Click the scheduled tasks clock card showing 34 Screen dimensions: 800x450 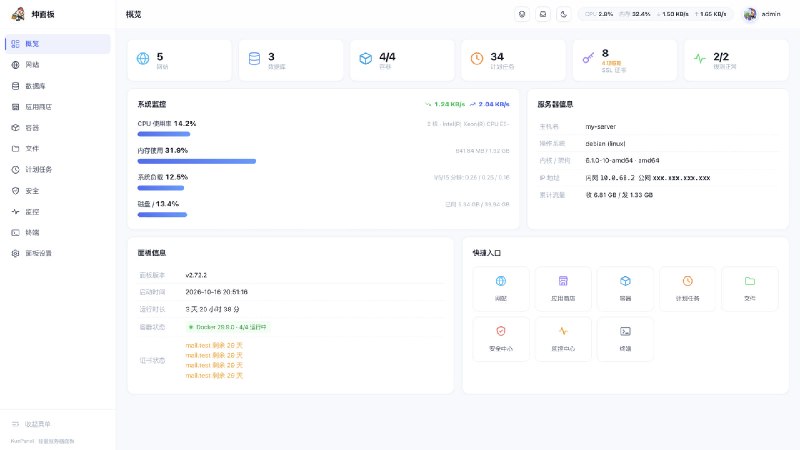(x=513, y=60)
